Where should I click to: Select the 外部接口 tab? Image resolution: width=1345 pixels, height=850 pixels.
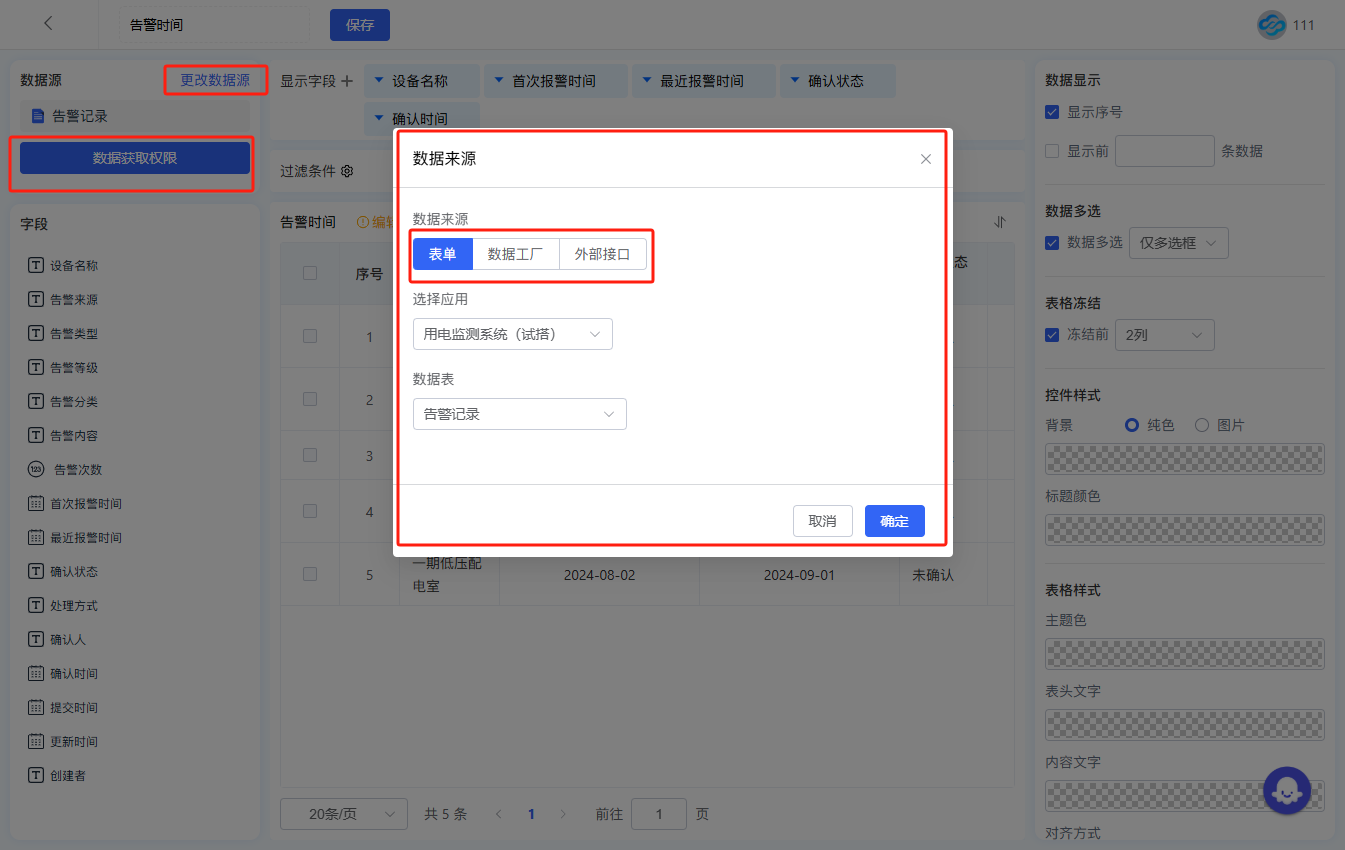pos(602,254)
